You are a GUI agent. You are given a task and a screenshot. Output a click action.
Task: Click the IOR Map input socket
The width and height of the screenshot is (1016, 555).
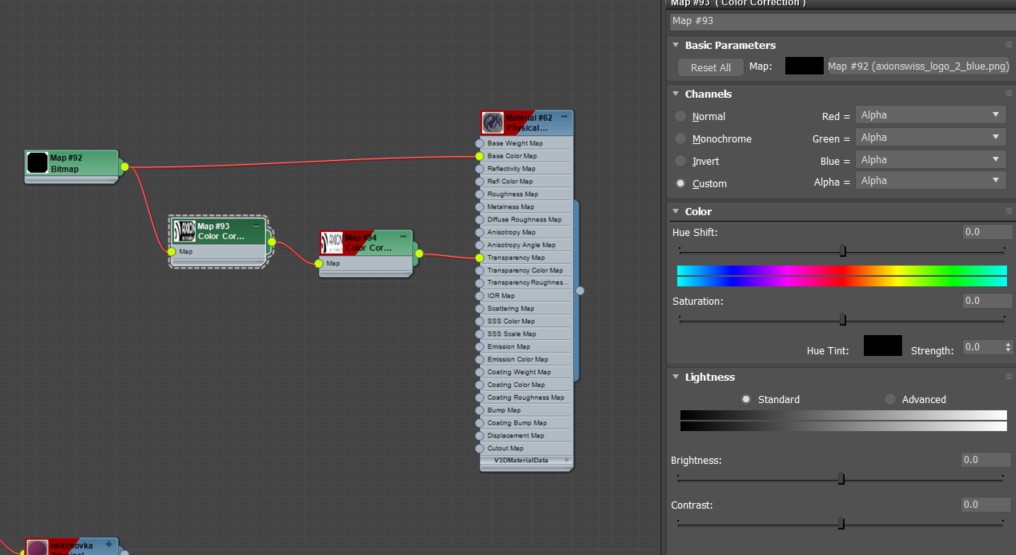click(x=479, y=296)
